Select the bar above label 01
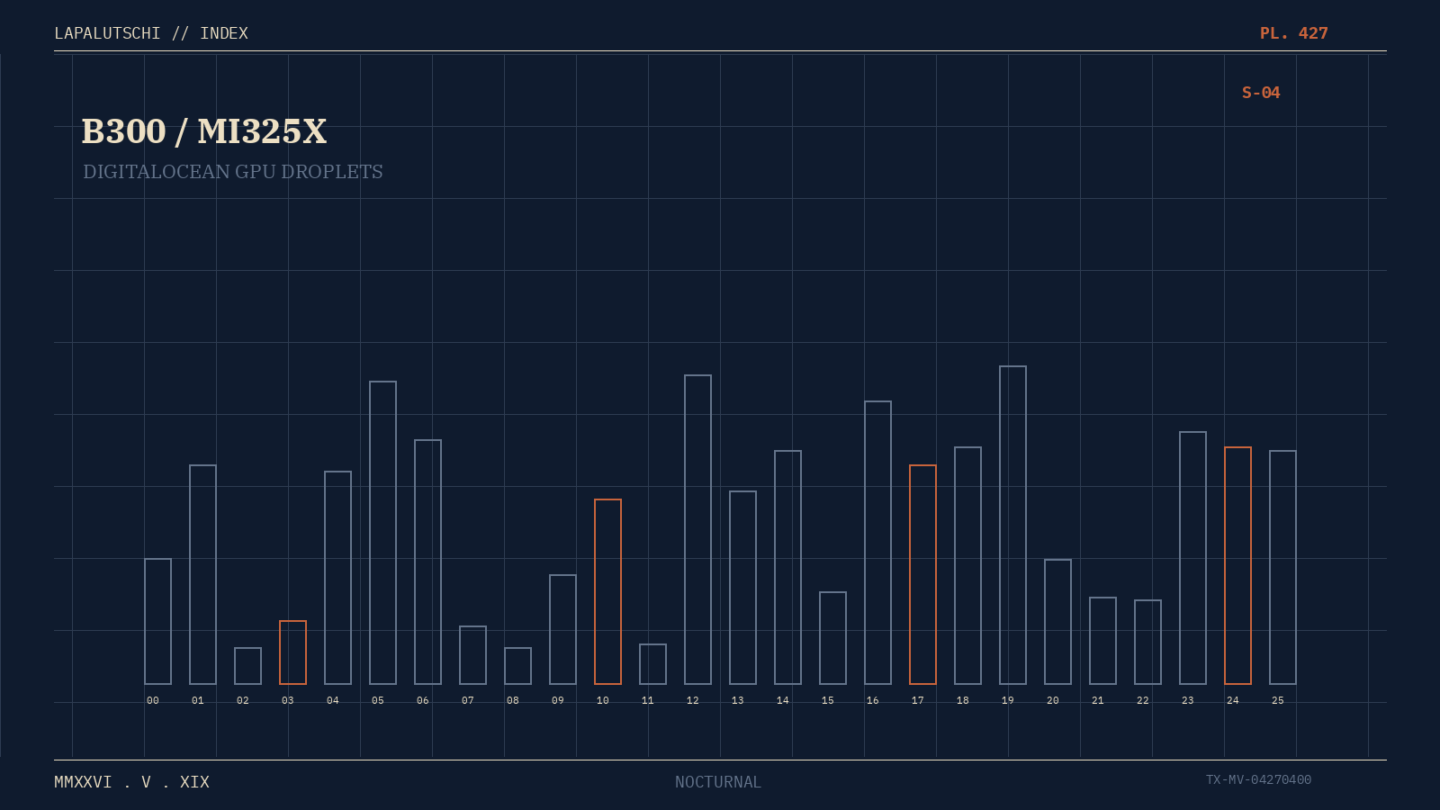Screen dimensions: 1440x810 click(x=203, y=575)
